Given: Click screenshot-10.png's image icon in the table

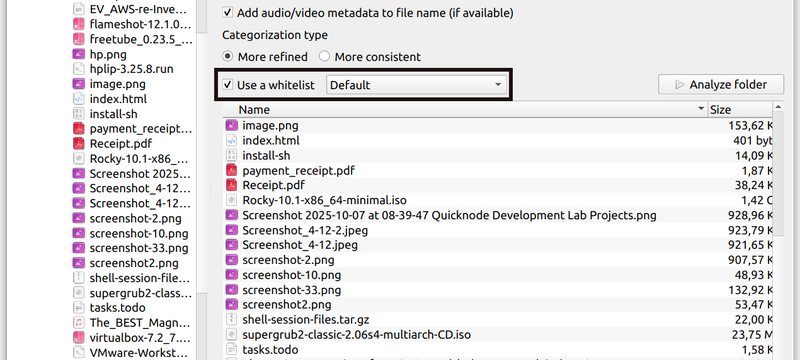Looking at the screenshot, I should pos(232,275).
